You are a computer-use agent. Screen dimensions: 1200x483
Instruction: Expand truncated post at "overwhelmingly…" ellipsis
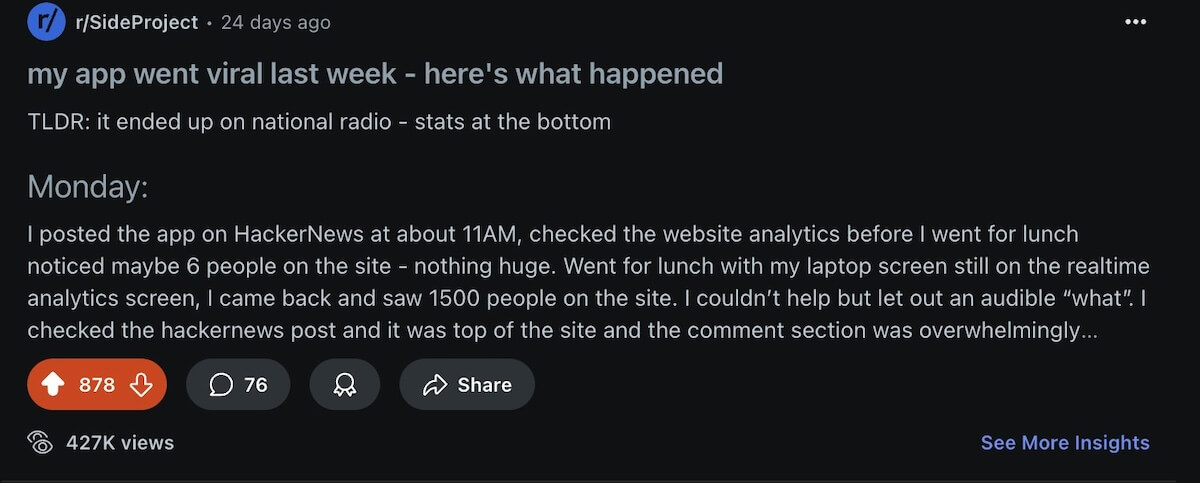pos(1088,330)
